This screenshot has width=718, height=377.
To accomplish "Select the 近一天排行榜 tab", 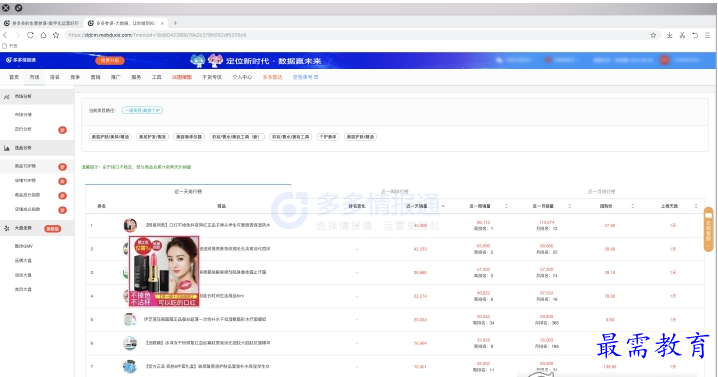I will [x=188, y=191].
